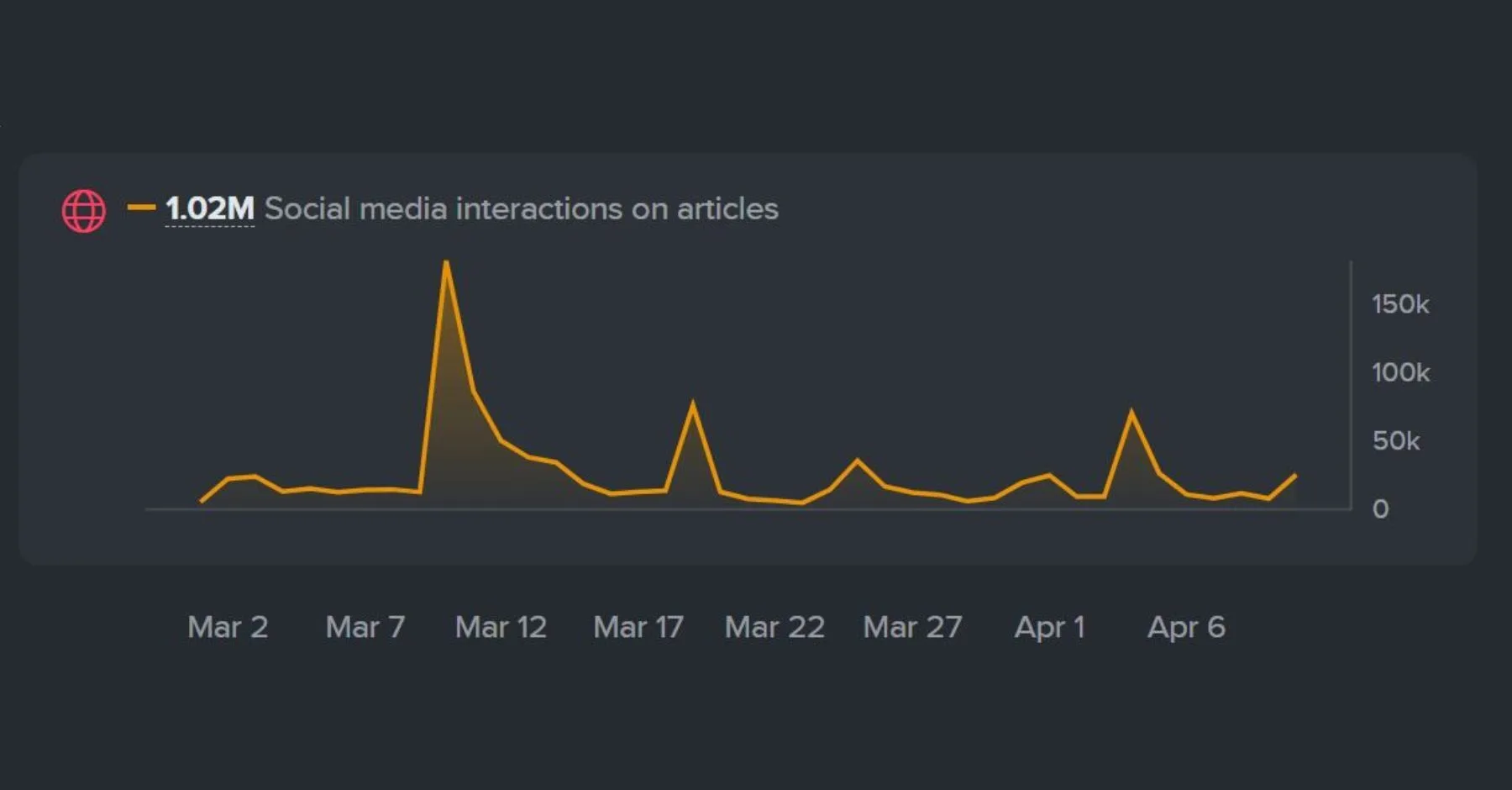Image resolution: width=1512 pixels, height=790 pixels.
Task: Click the Social media interactions on articles text
Action: (521, 208)
